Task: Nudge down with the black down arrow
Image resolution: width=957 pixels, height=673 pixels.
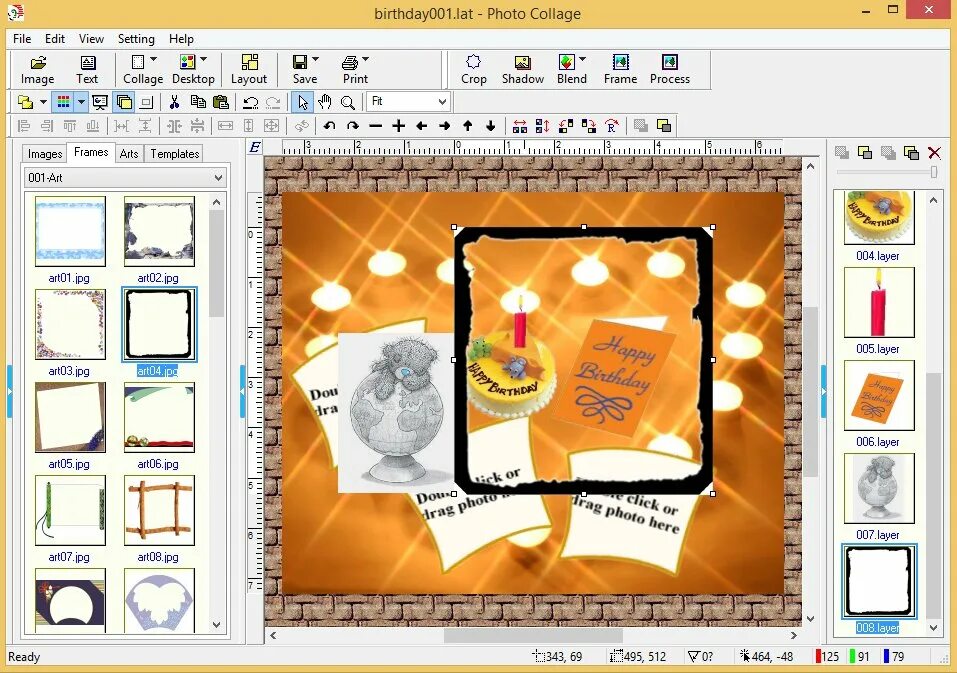Action: [490, 126]
